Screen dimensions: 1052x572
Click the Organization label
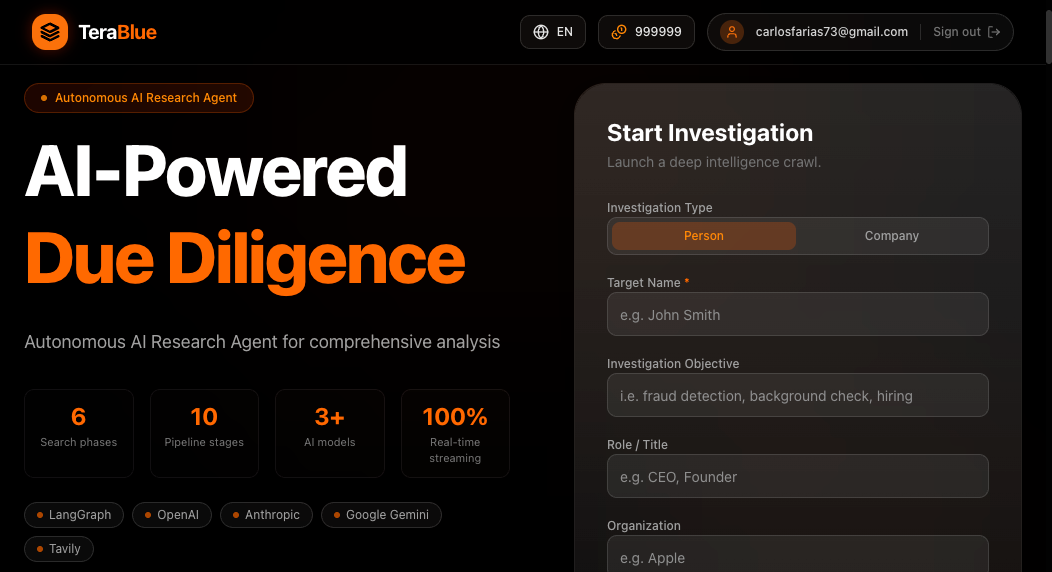click(x=643, y=526)
